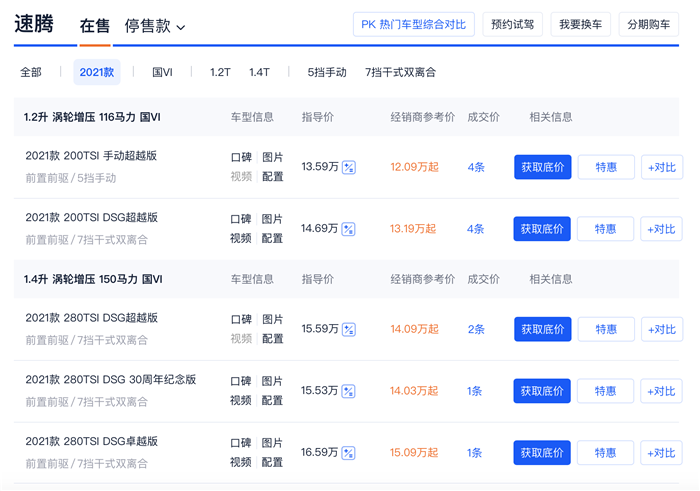700x491 pixels.
Task: View 13.19万起 dealer reference price
Action: 413,229
